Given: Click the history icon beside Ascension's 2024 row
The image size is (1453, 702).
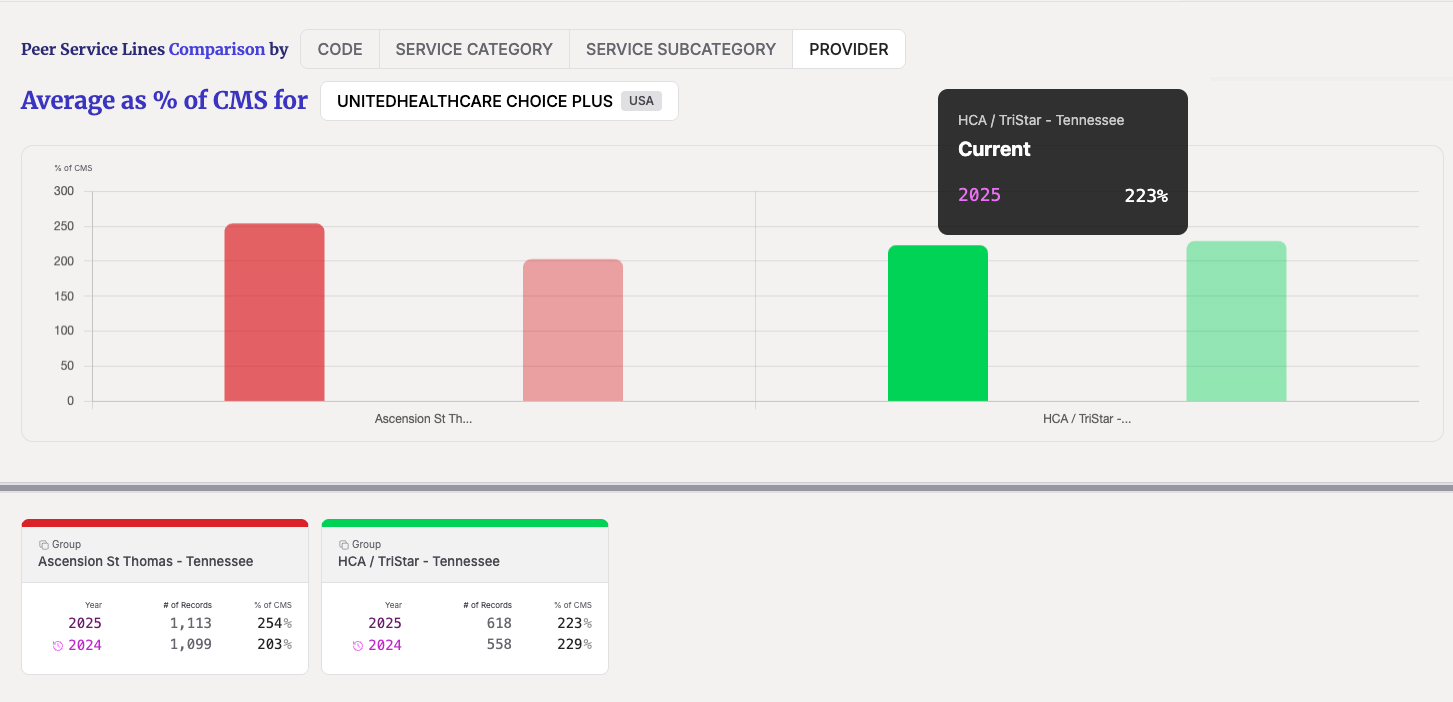Looking at the screenshot, I should (58, 645).
